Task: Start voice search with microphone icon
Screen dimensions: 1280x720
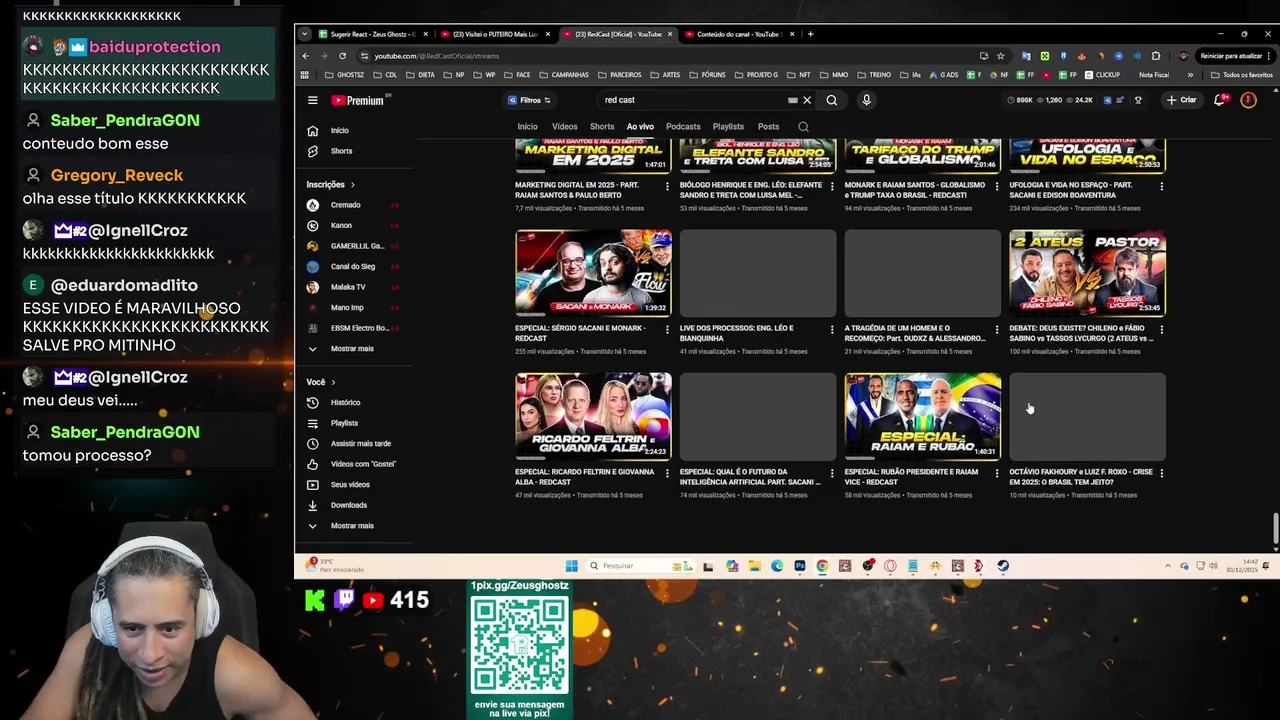Action: coord(866,100)
